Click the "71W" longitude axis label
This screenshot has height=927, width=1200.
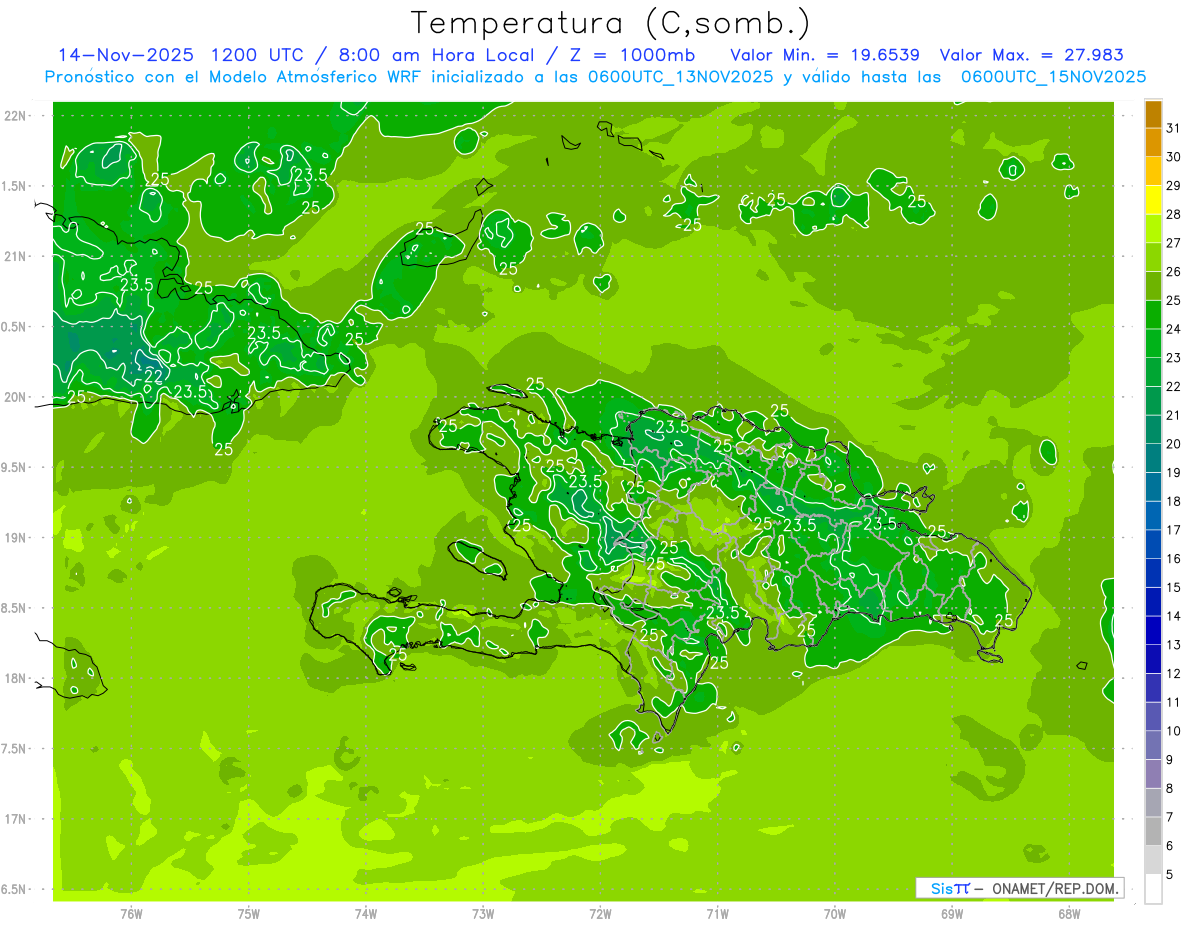coord(717,913)
